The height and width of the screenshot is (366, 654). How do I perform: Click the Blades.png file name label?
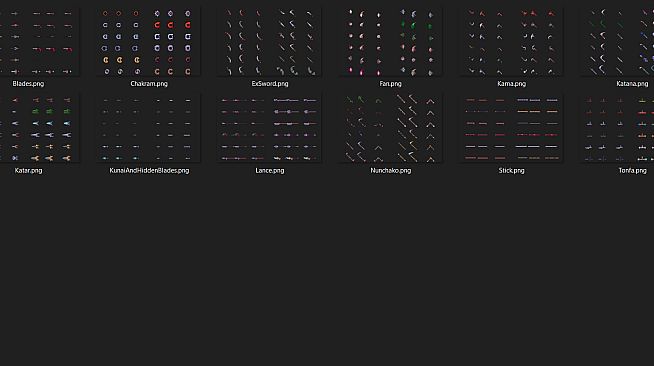pyautogui.click(x=28, y=84)
